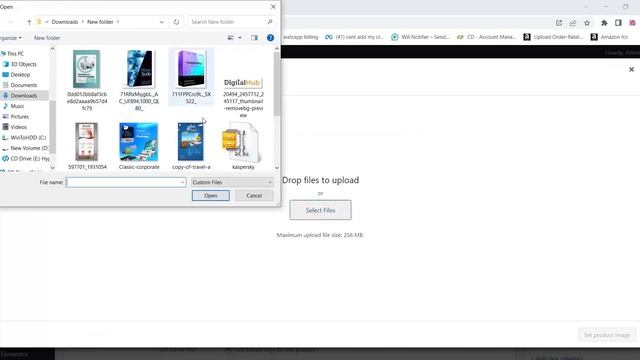The width and height of the screenshot is (640, 360).
Task: Select Downloads in navigation pane
Action: [20, 96]
